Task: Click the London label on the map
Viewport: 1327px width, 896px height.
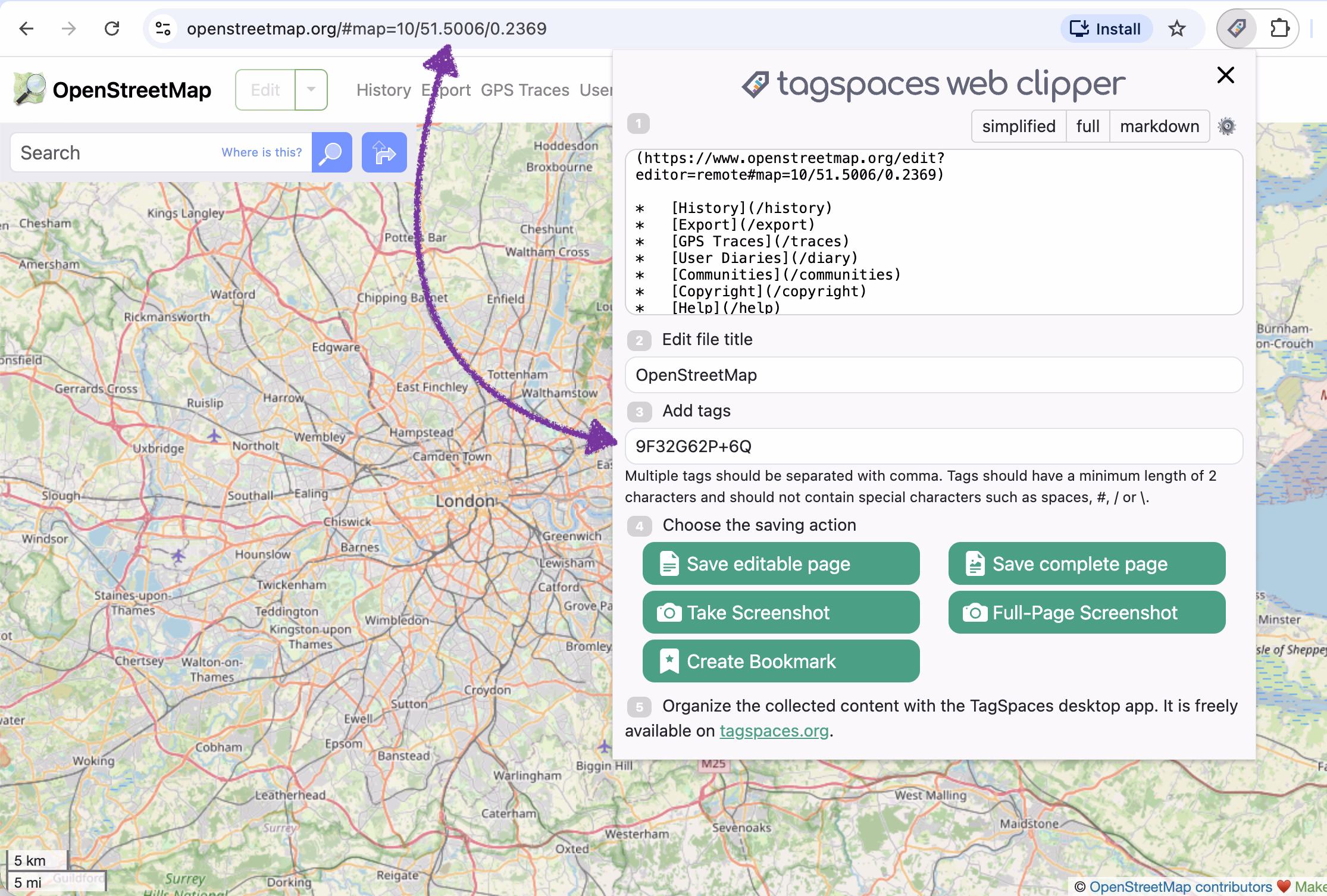Action: click(x=465, y=501)
